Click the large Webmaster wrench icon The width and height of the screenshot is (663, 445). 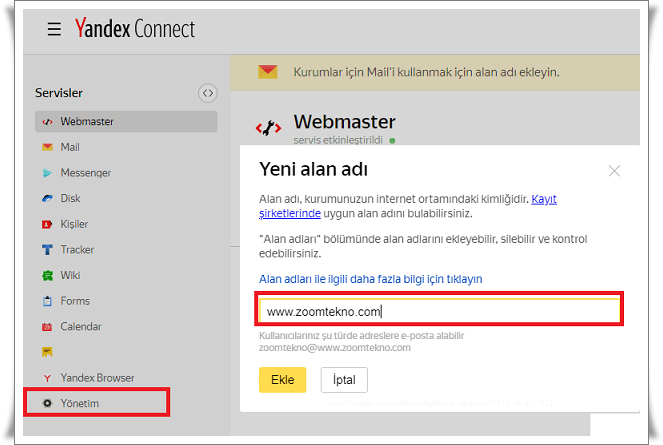click(x=268, y=128)
